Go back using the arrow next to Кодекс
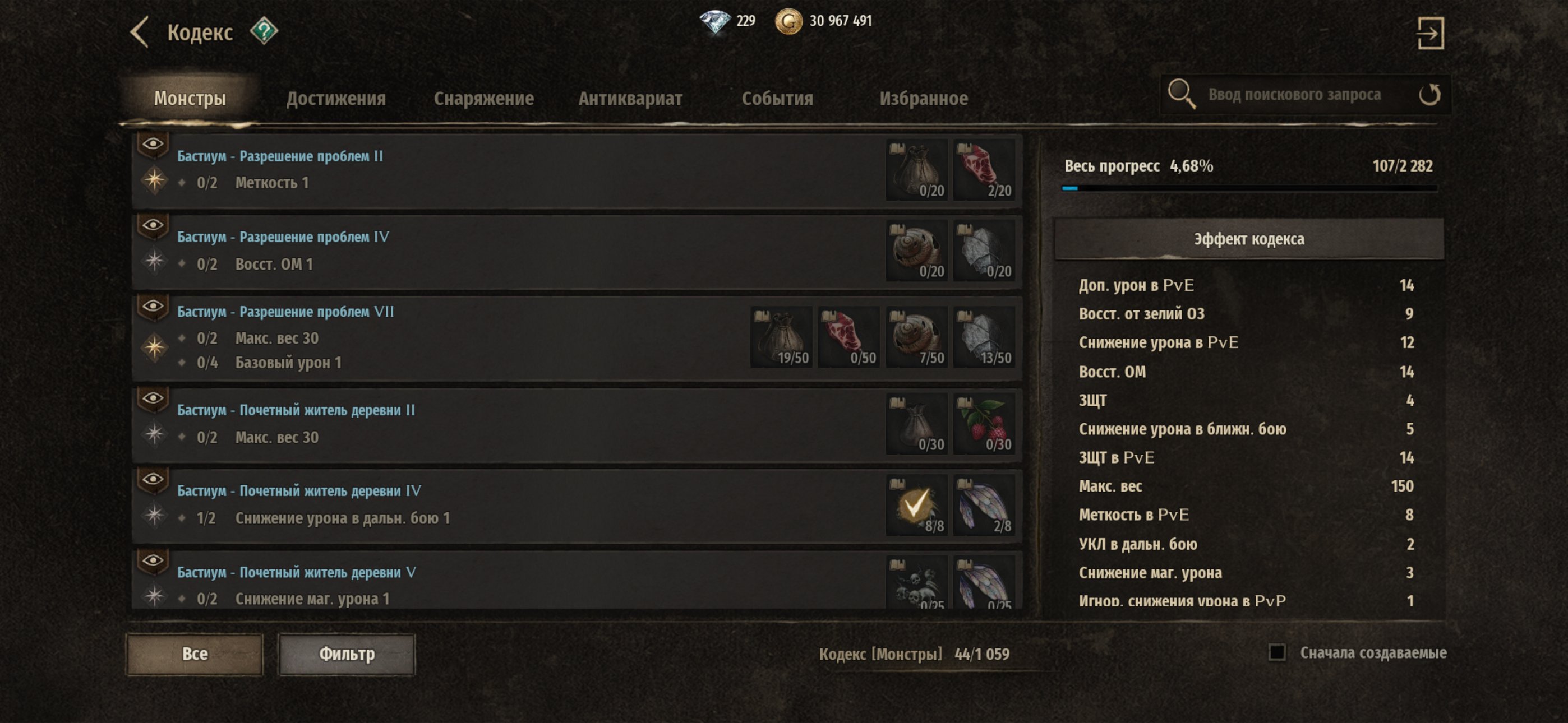Image resolution: width=1568 pixels, height=723 pixels. pyautogui.click(x=140, y=33)
